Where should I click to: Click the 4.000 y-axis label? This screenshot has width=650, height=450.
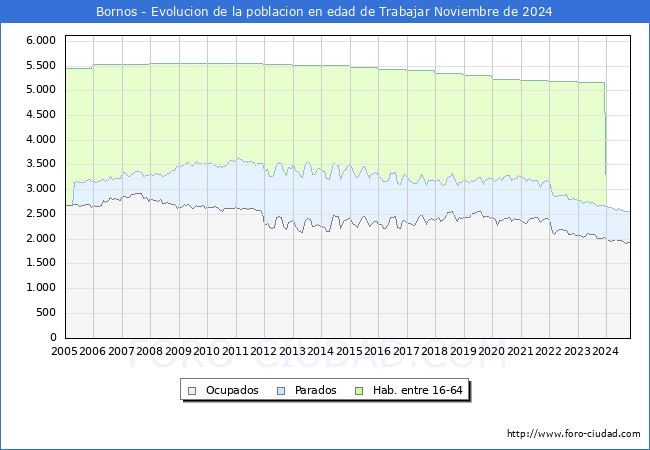pyautogui.click(x=41, y=139)
